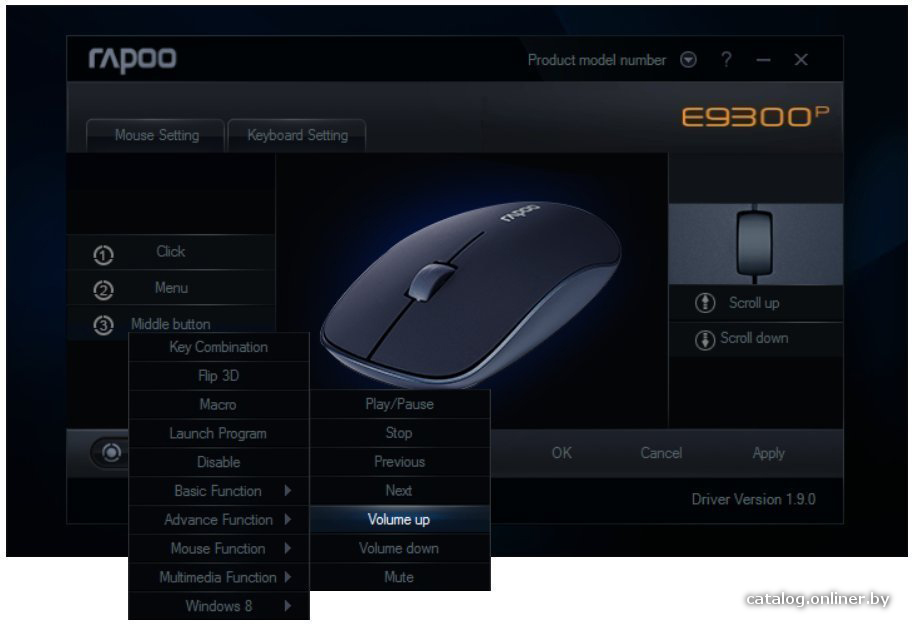Click the Apply button
This screenshot has height=624, width=912.
tap(768, 453)
